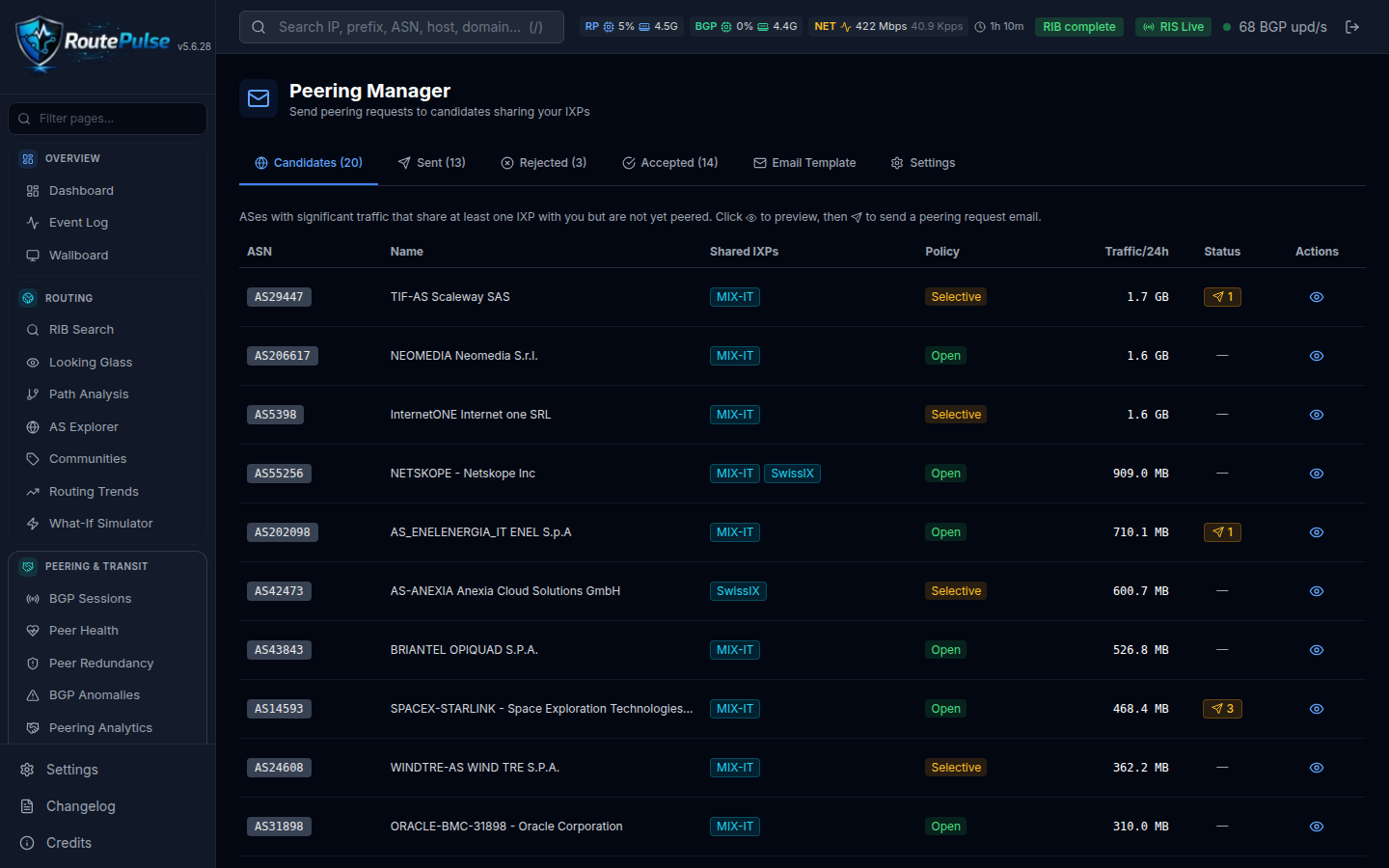Open Looking Glass in the sidebar
Image resolution: width=1389 pixels, height=868 pixels.
tap(91, 363)
